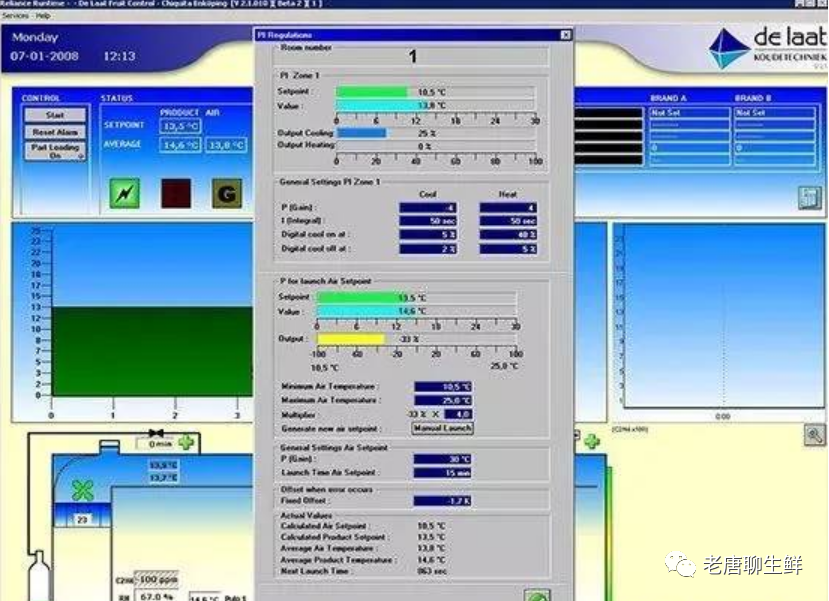Edit the Fixed Offset value field
This screenshot has width=829, height=601.
tap(442, 501)
